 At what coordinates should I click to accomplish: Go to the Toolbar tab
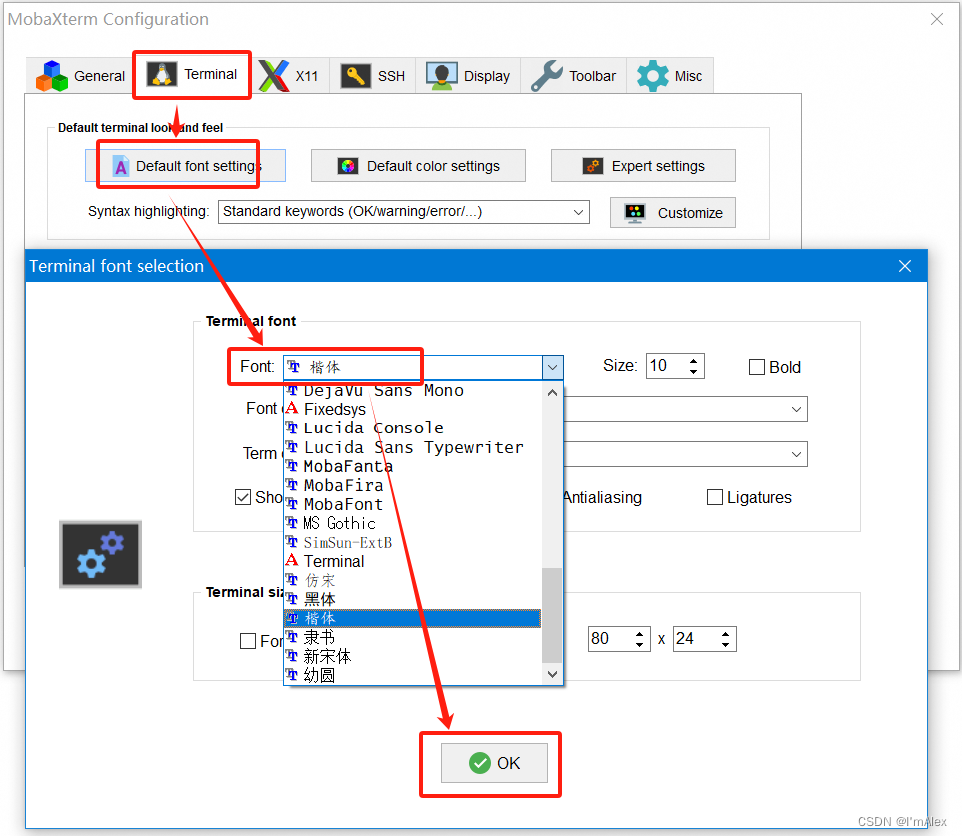click(x=574, y=76)
